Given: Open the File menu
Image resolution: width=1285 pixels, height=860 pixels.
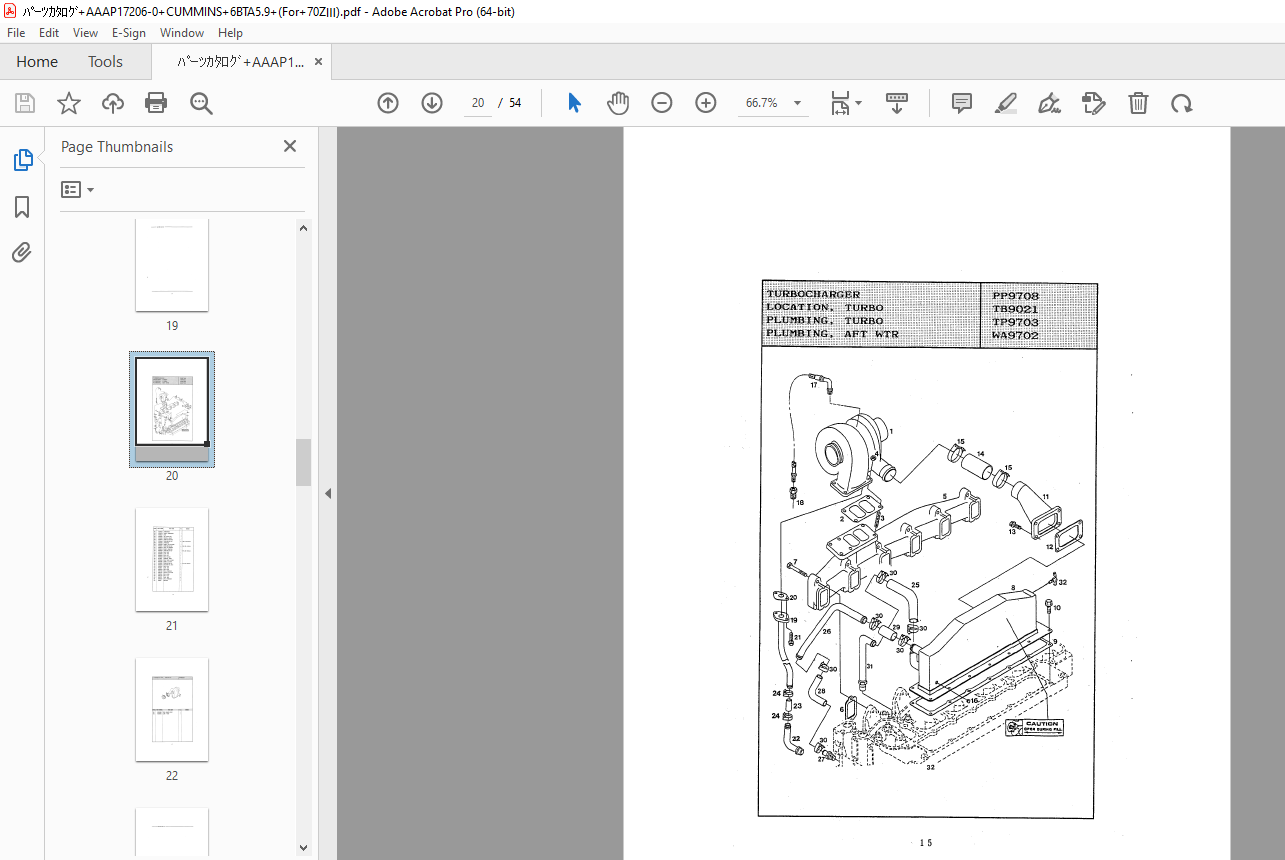Looking at the screenshot, I should tap(16, 33).
